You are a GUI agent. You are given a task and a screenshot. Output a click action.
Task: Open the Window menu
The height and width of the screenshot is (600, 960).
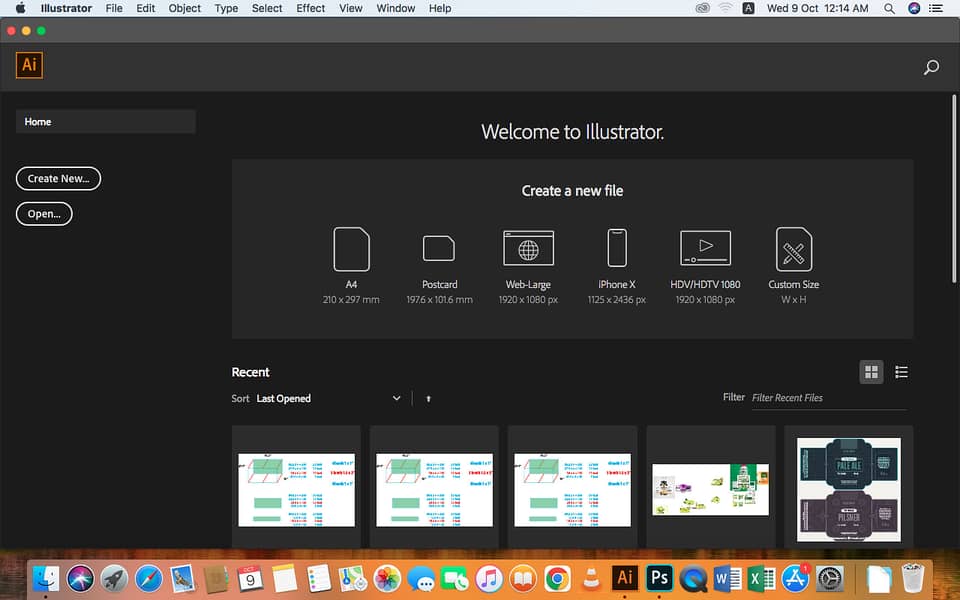pos(396,8)
